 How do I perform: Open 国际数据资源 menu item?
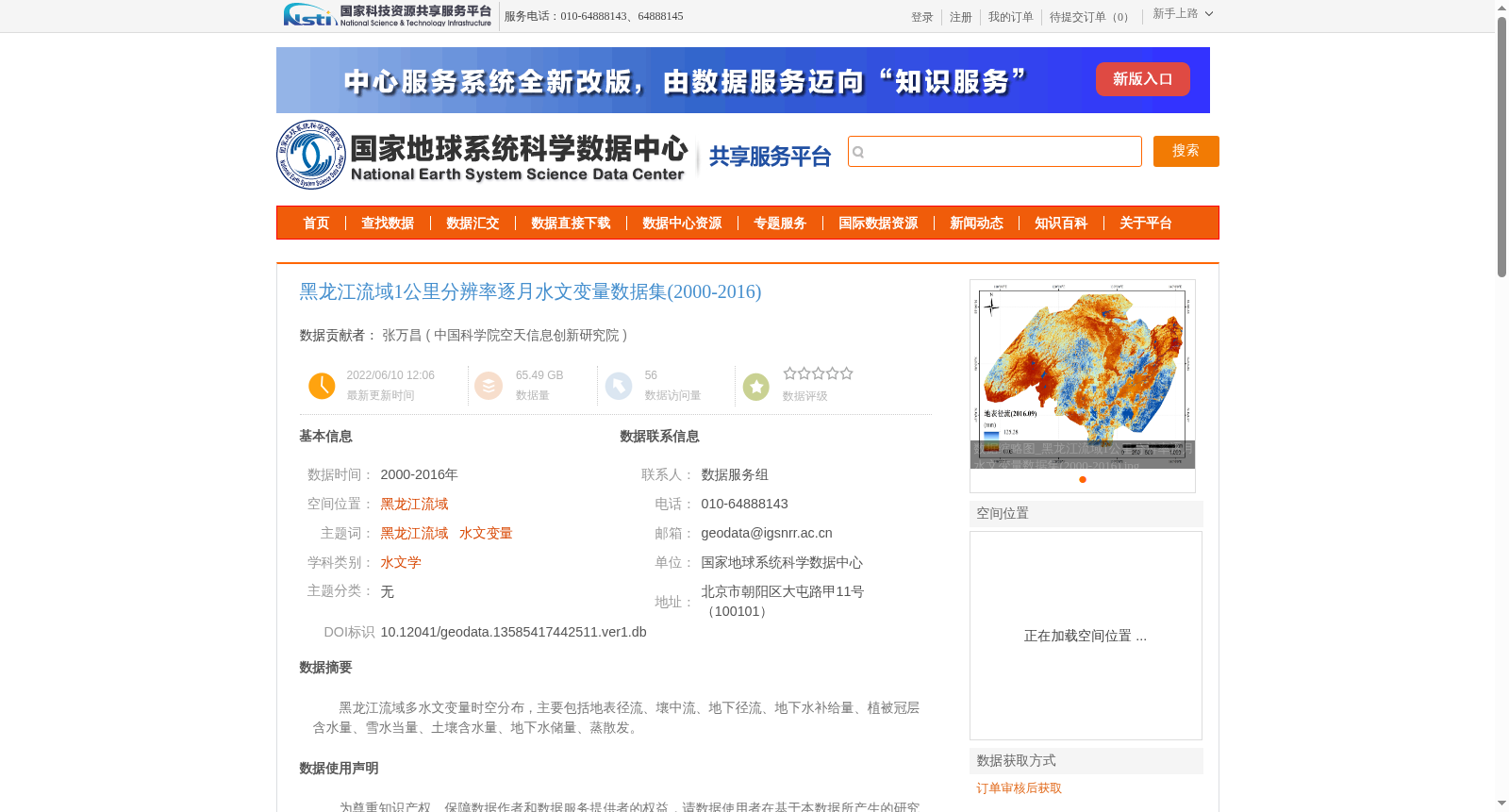tap(878, 223)
